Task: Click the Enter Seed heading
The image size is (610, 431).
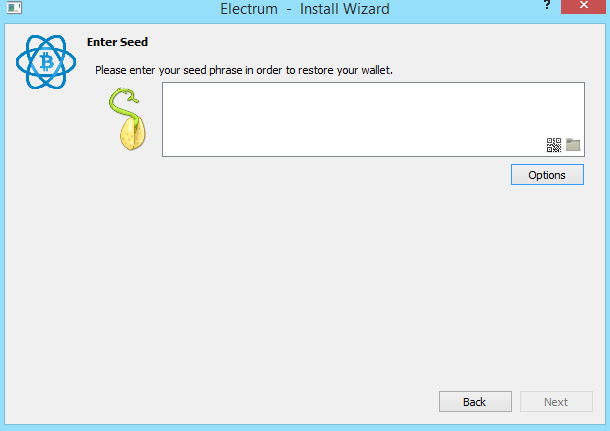Action: click(117, 42)
